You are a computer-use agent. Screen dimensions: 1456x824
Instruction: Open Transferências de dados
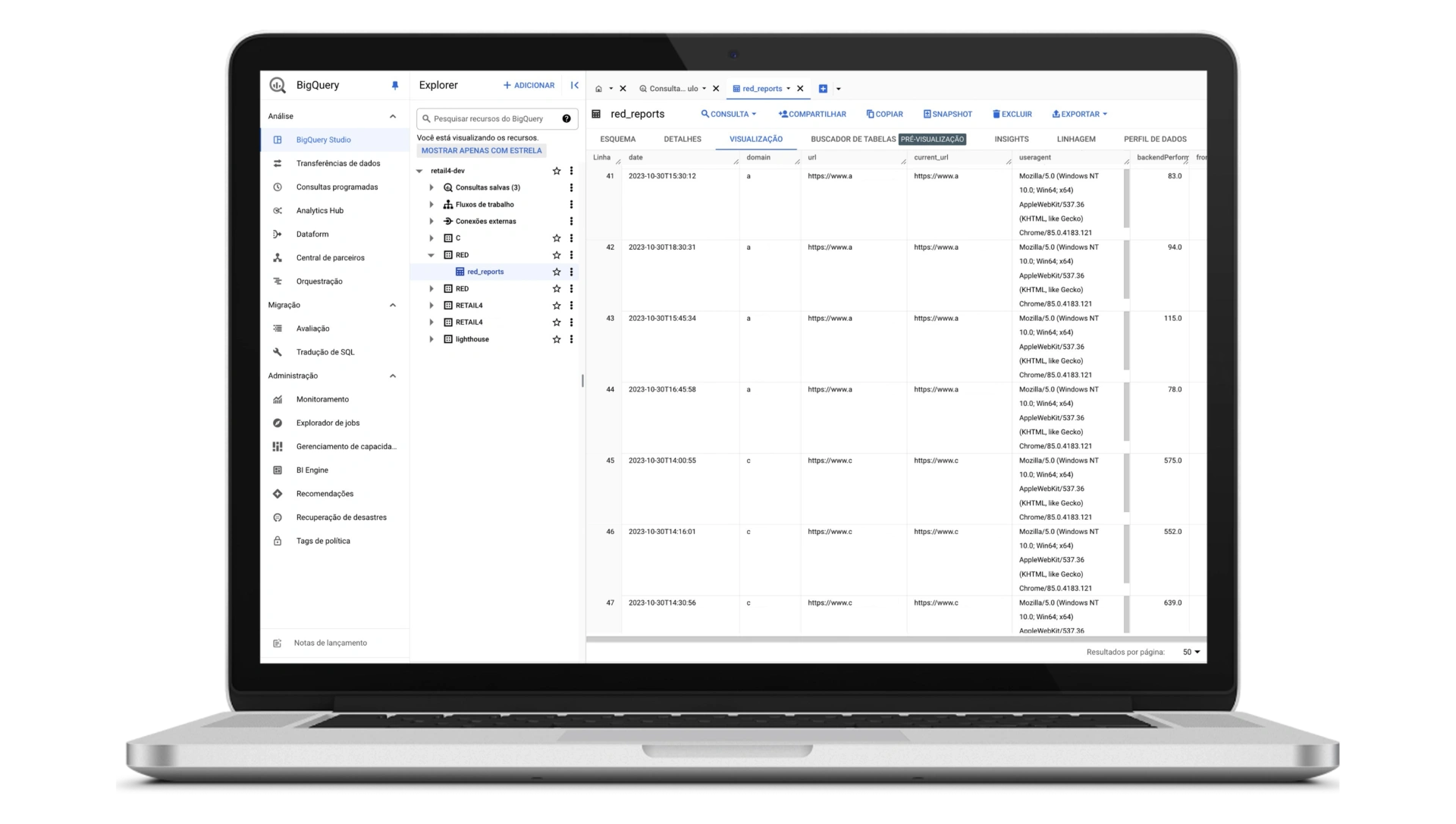click(x=334, y=163)
